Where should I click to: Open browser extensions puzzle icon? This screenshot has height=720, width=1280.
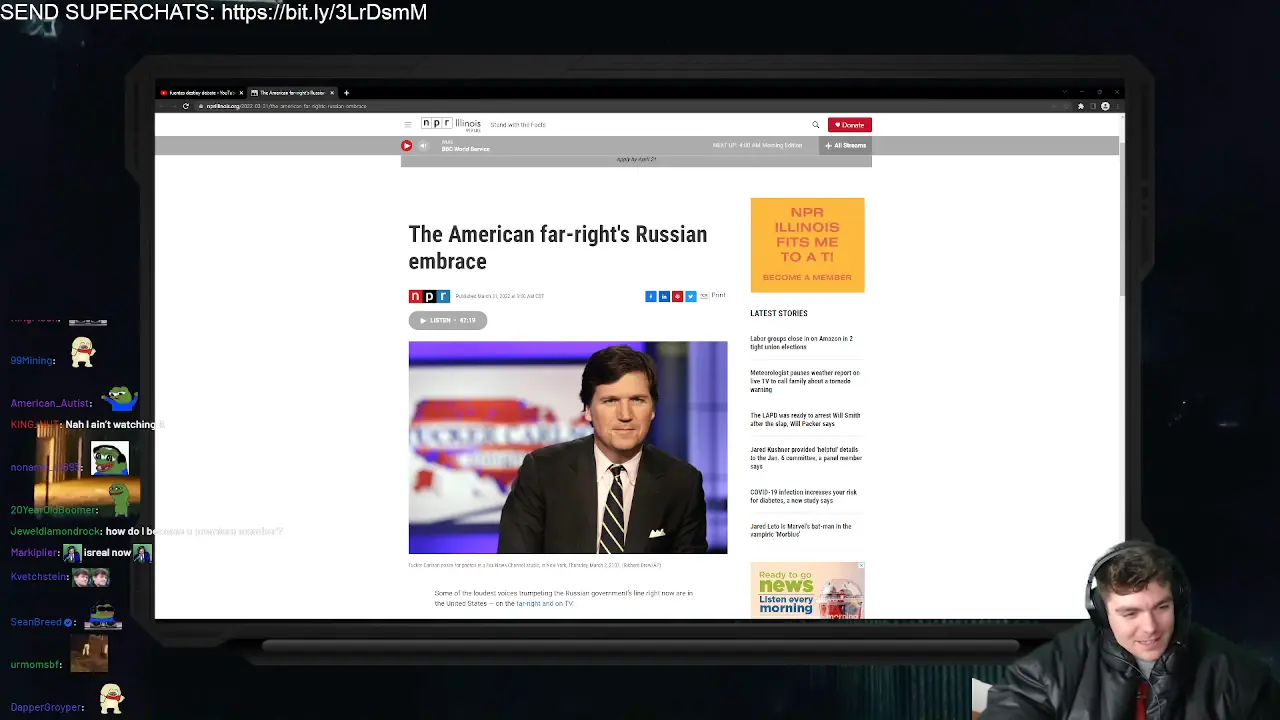click(x=1080, y=106)
